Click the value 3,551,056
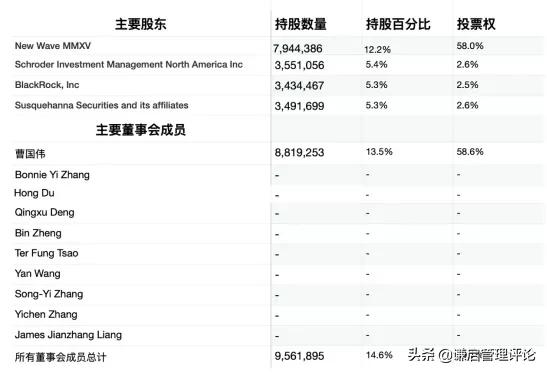547x373 pixels. [299, 65]
